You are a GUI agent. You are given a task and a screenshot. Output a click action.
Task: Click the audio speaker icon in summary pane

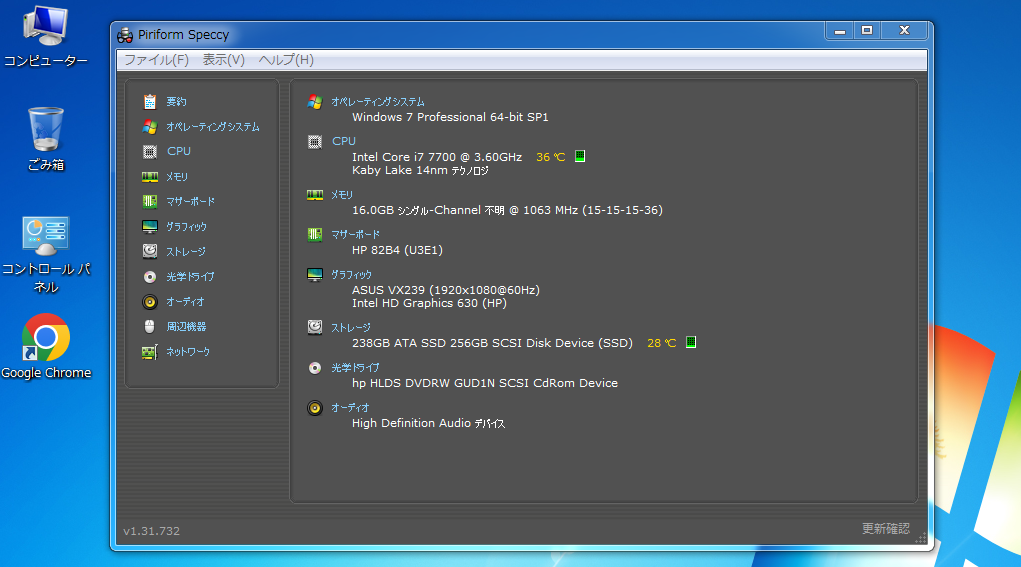[x=315, y=408]
